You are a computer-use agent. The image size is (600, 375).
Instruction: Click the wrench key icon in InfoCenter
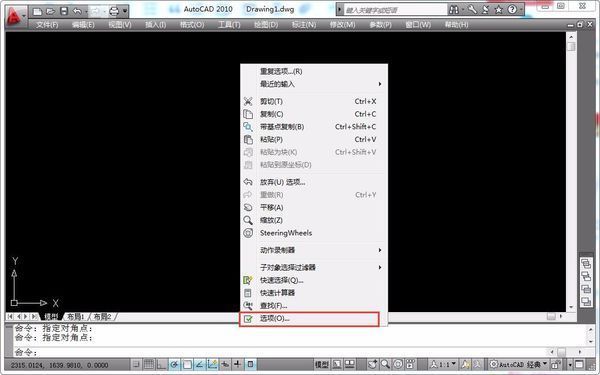click(472, 10)
